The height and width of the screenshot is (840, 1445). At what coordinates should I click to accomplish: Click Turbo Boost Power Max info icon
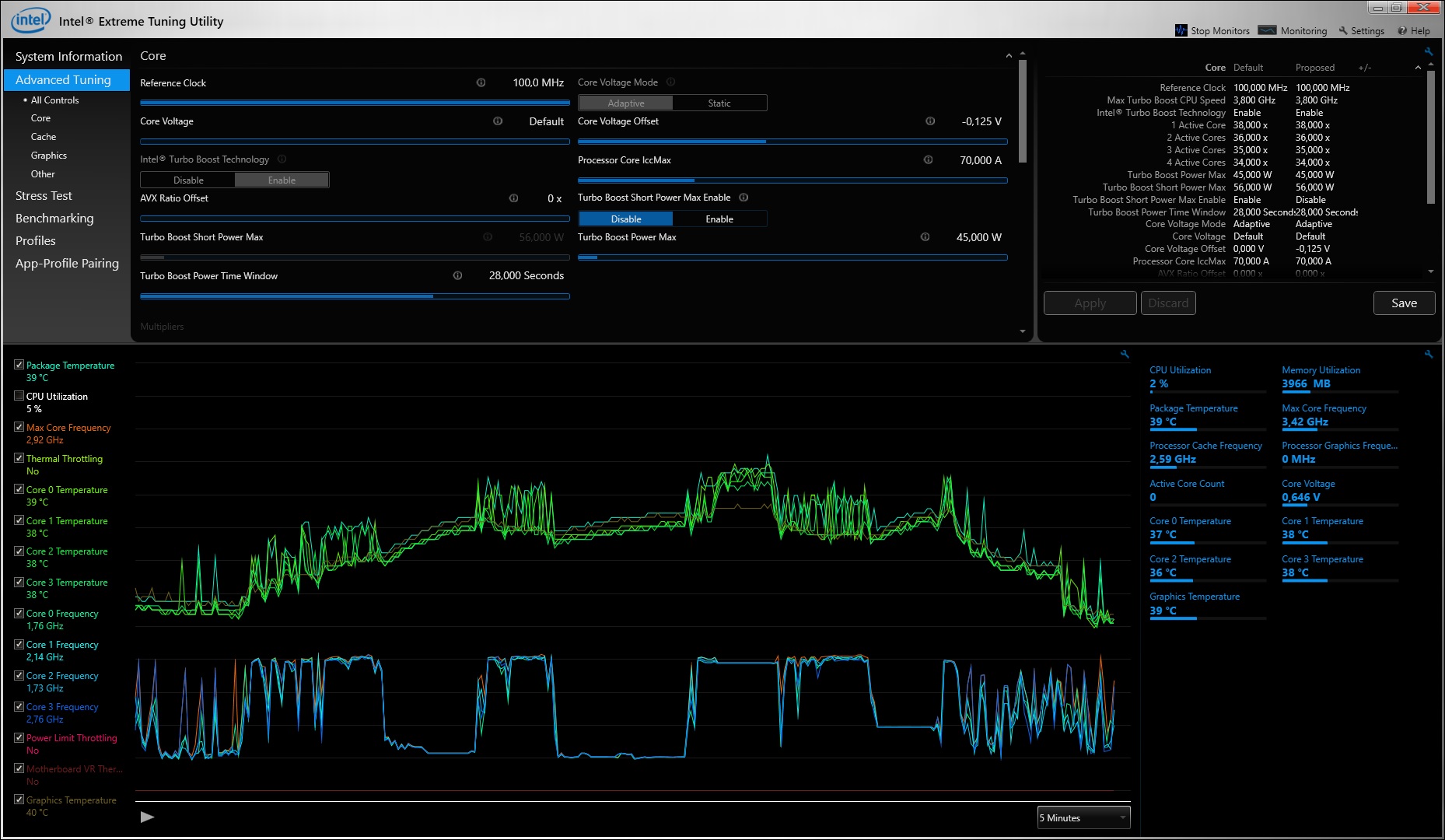point(925,237)
